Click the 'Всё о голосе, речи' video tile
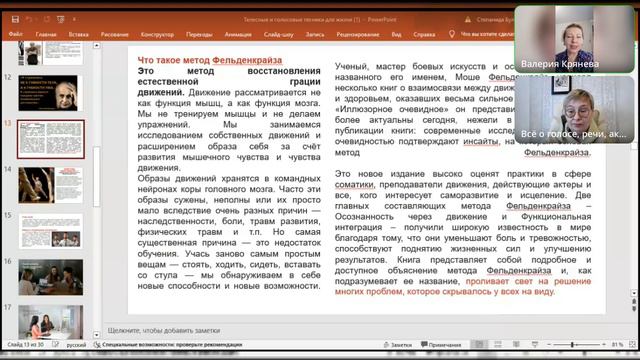 (574, 109)
